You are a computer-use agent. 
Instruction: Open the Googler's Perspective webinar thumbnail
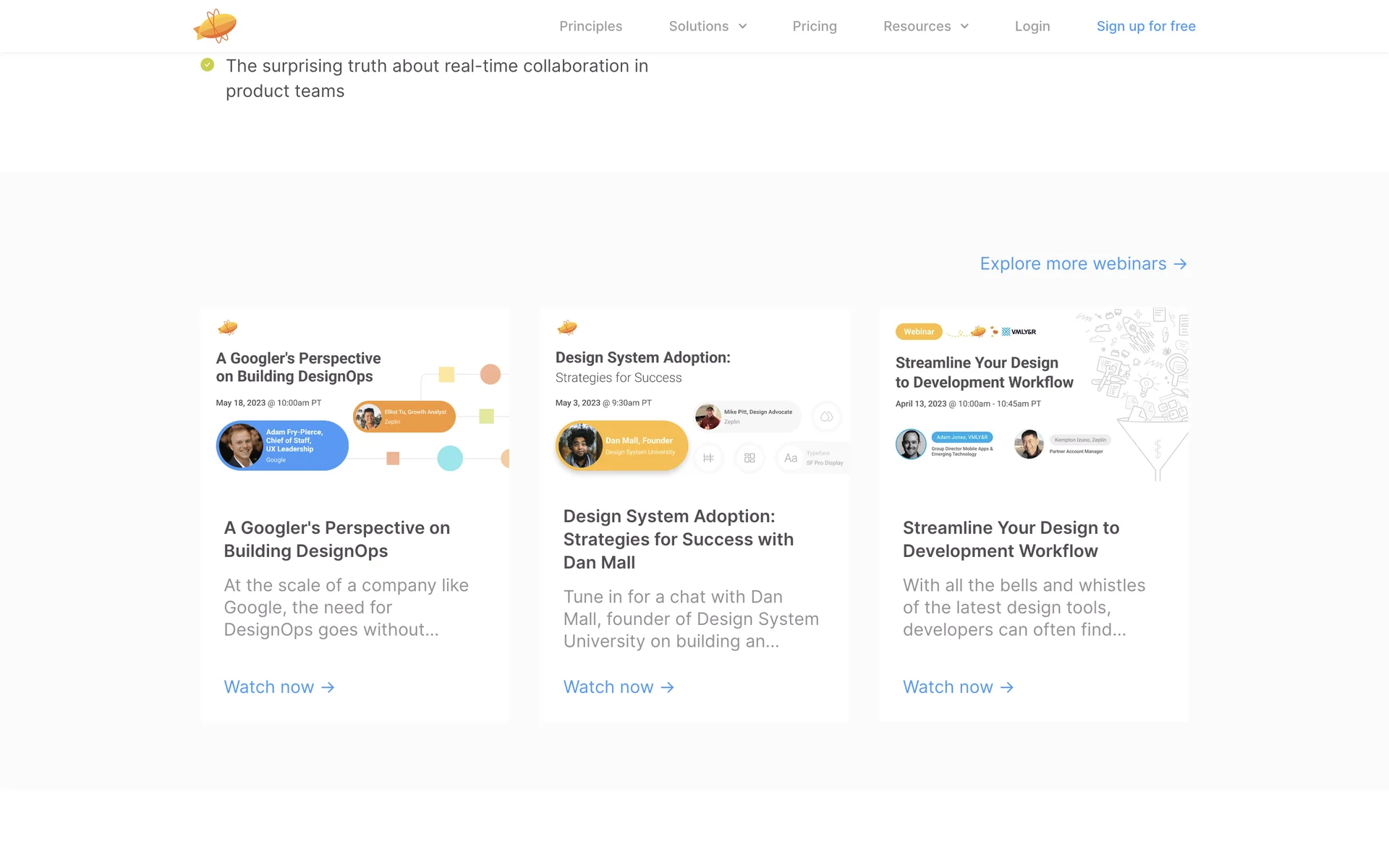click(355, 398)
